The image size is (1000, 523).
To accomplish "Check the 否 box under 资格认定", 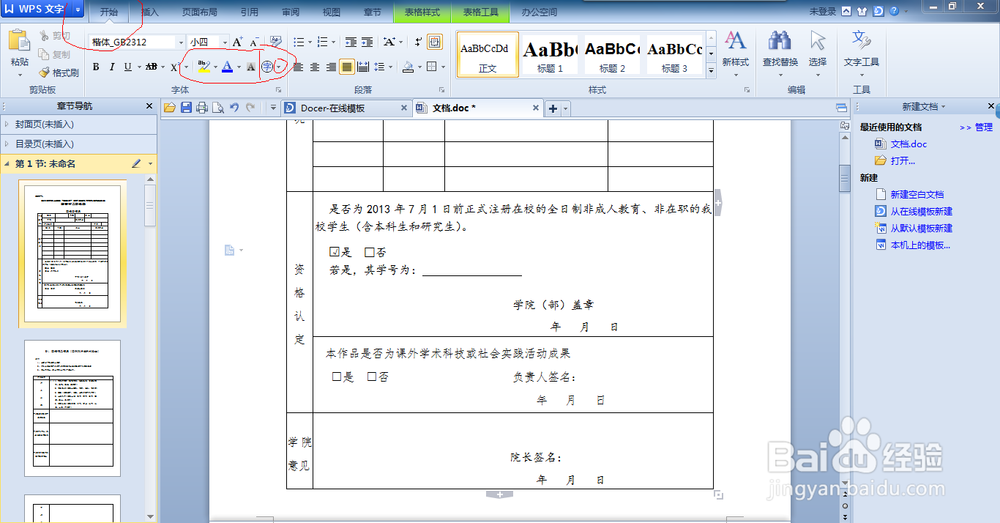I will tap(369, 253).
